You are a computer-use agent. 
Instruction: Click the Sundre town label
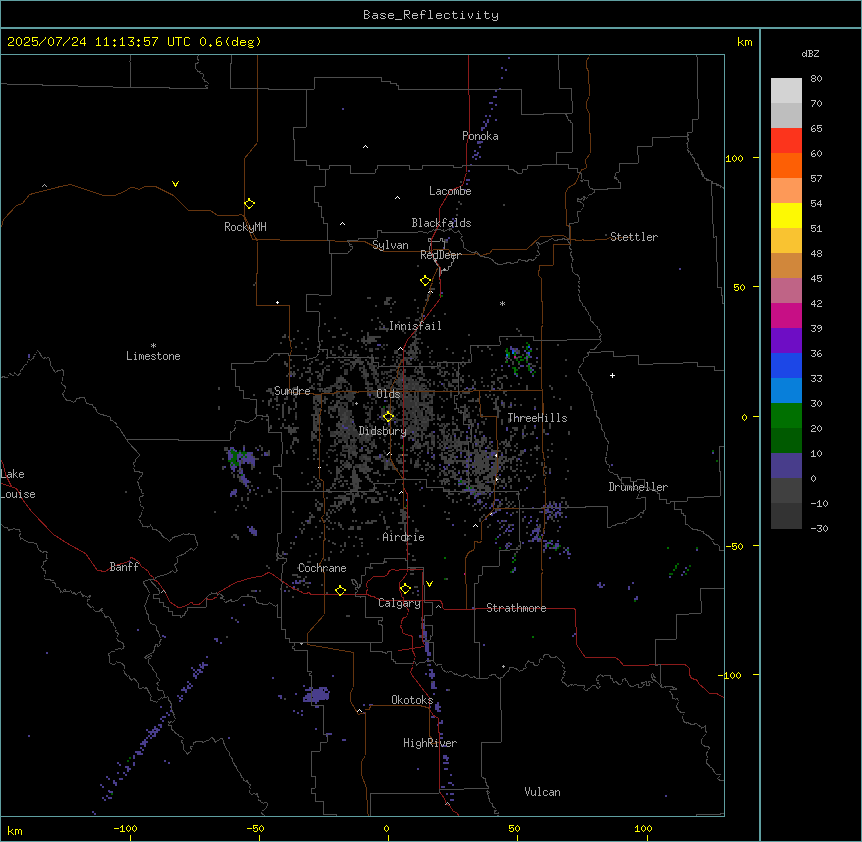[292, 391]
